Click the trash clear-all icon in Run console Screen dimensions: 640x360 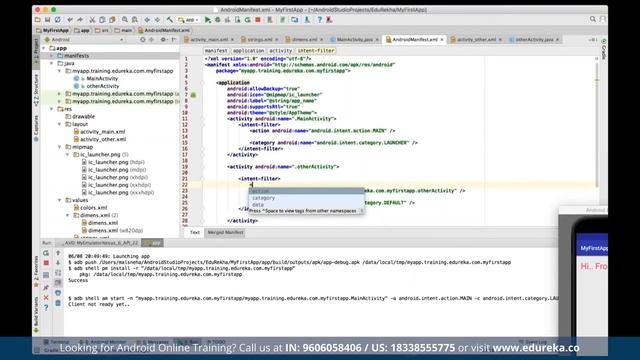[58, 303]
